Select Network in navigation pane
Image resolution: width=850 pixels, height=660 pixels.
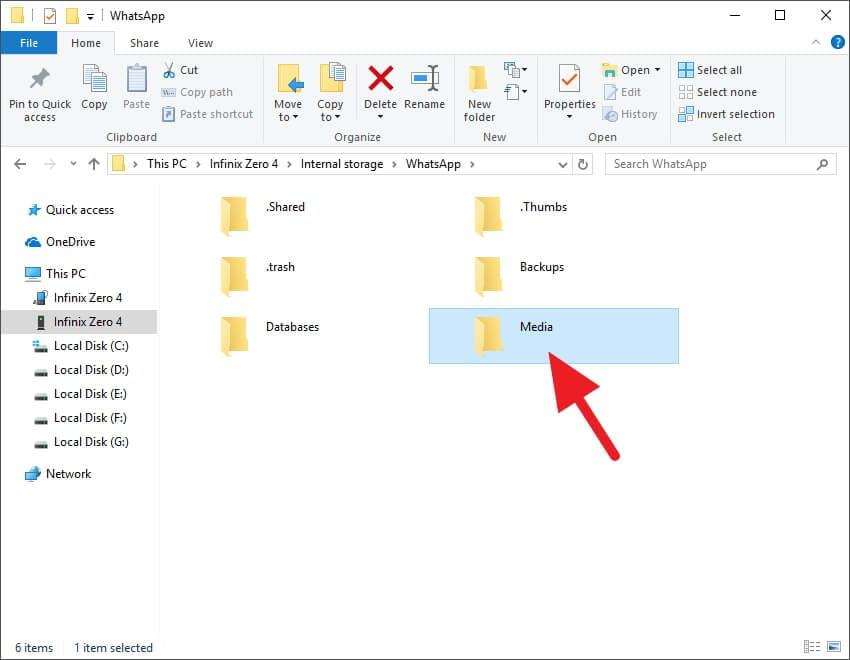58,474
